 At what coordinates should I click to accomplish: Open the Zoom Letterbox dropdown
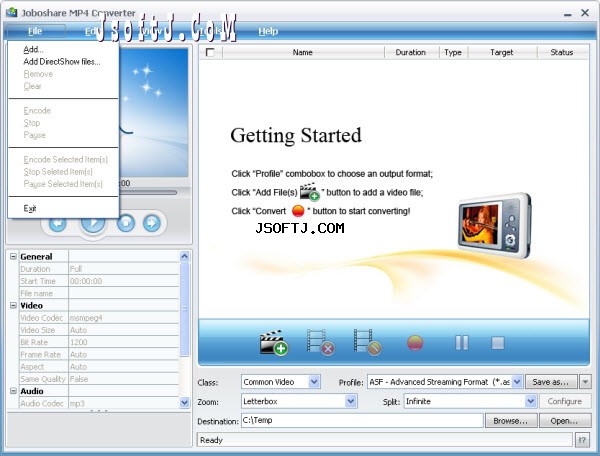click(351, 401)
